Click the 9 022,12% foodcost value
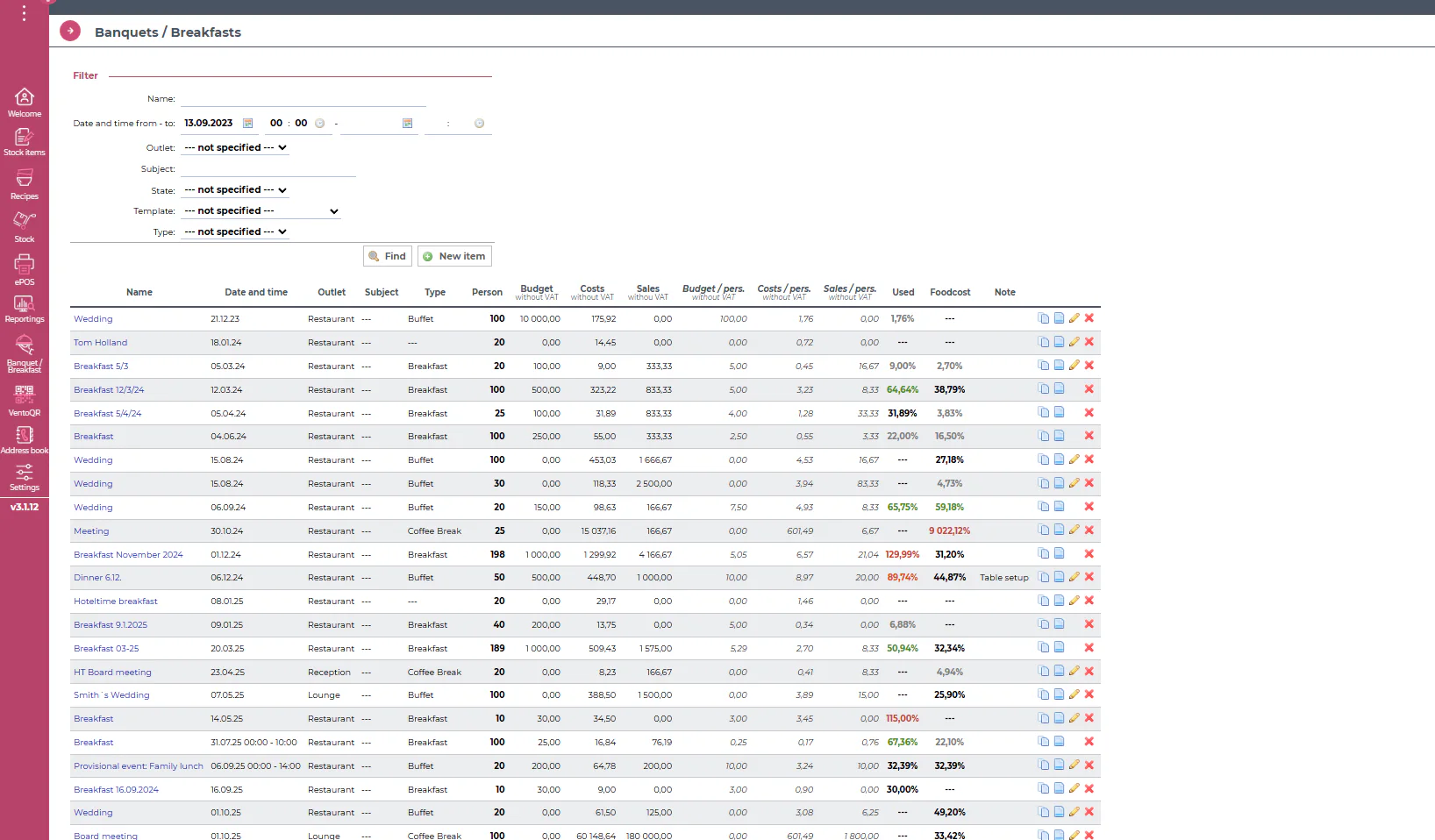The height and width of the screenshot is (840, 1435). 949,531
